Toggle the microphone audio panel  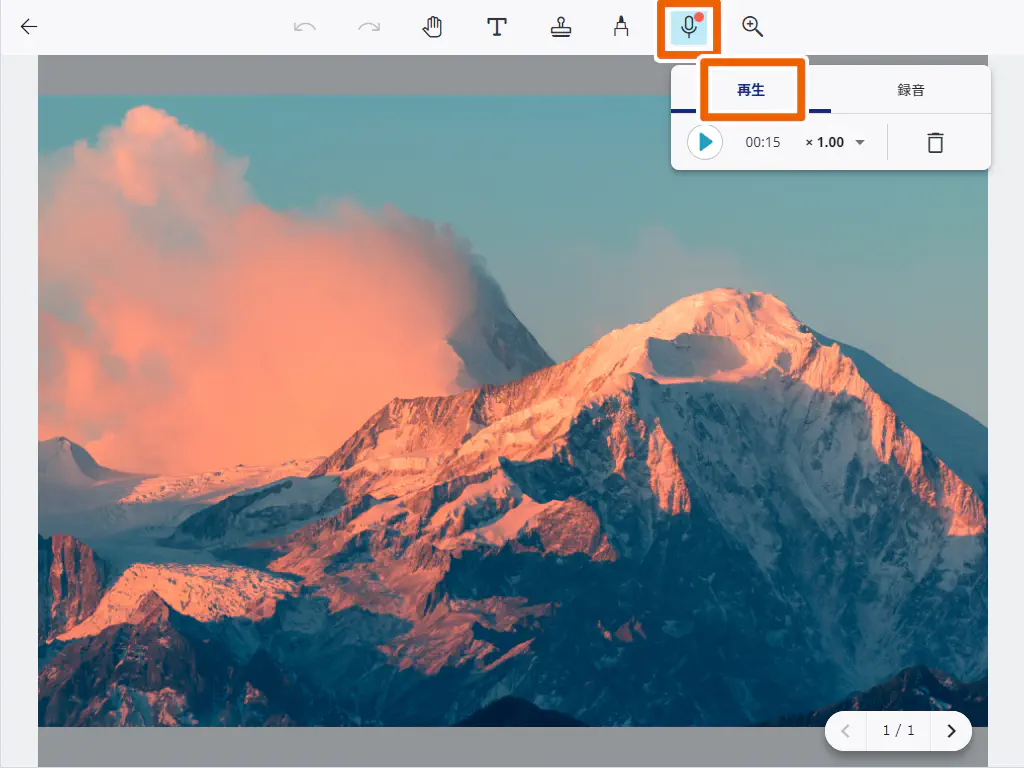coord(688,28)
